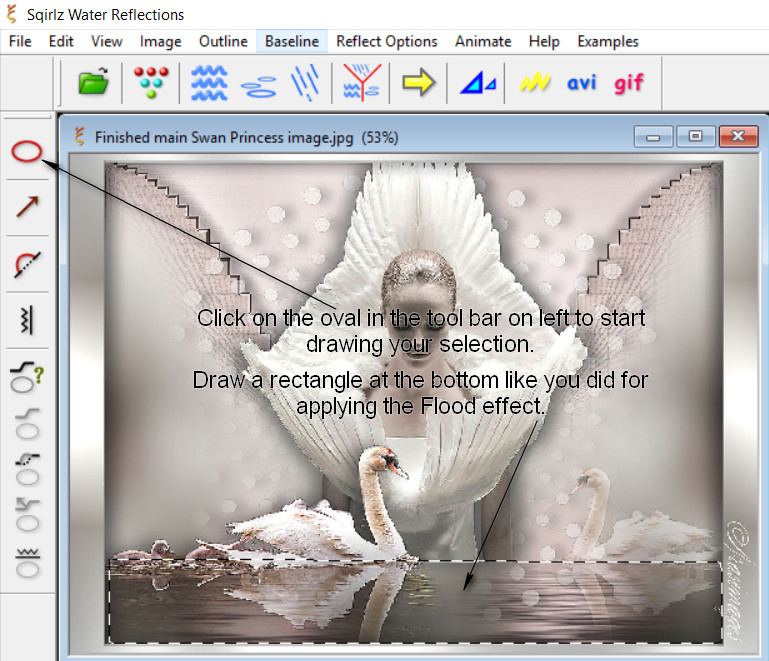Save animation using the gif button
This screenshot has width=769, height=661.
click(x=629, y=82)
